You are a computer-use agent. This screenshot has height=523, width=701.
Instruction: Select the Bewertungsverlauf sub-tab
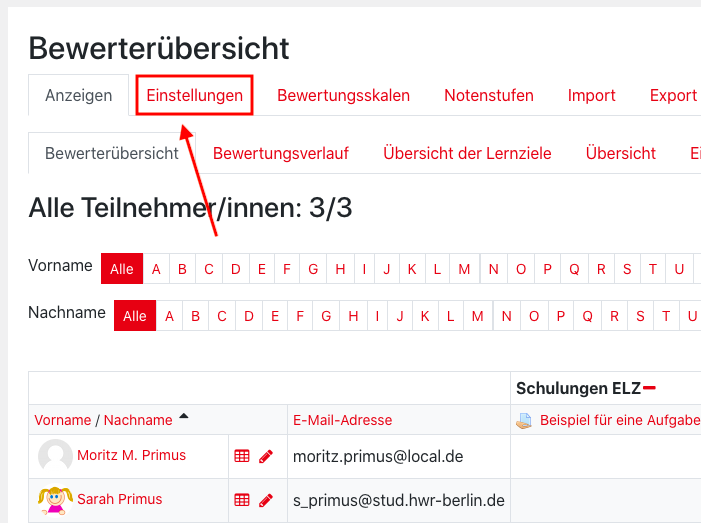[281, 153]
